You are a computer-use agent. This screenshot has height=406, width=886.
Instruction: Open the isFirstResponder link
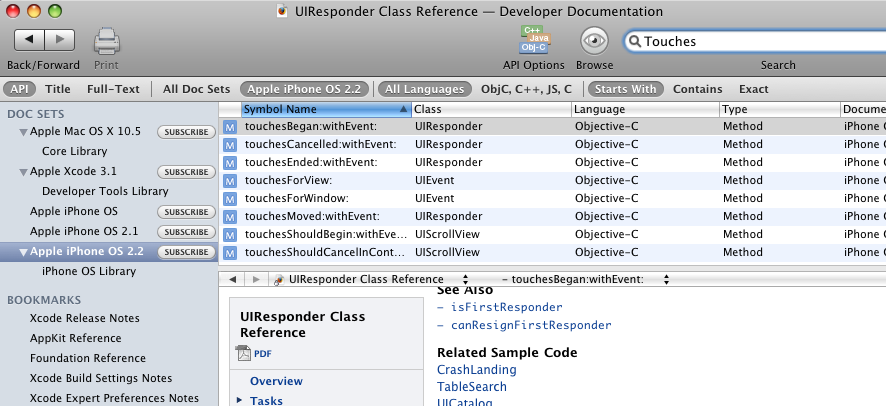pyautogui.click(x=506, y=307)
